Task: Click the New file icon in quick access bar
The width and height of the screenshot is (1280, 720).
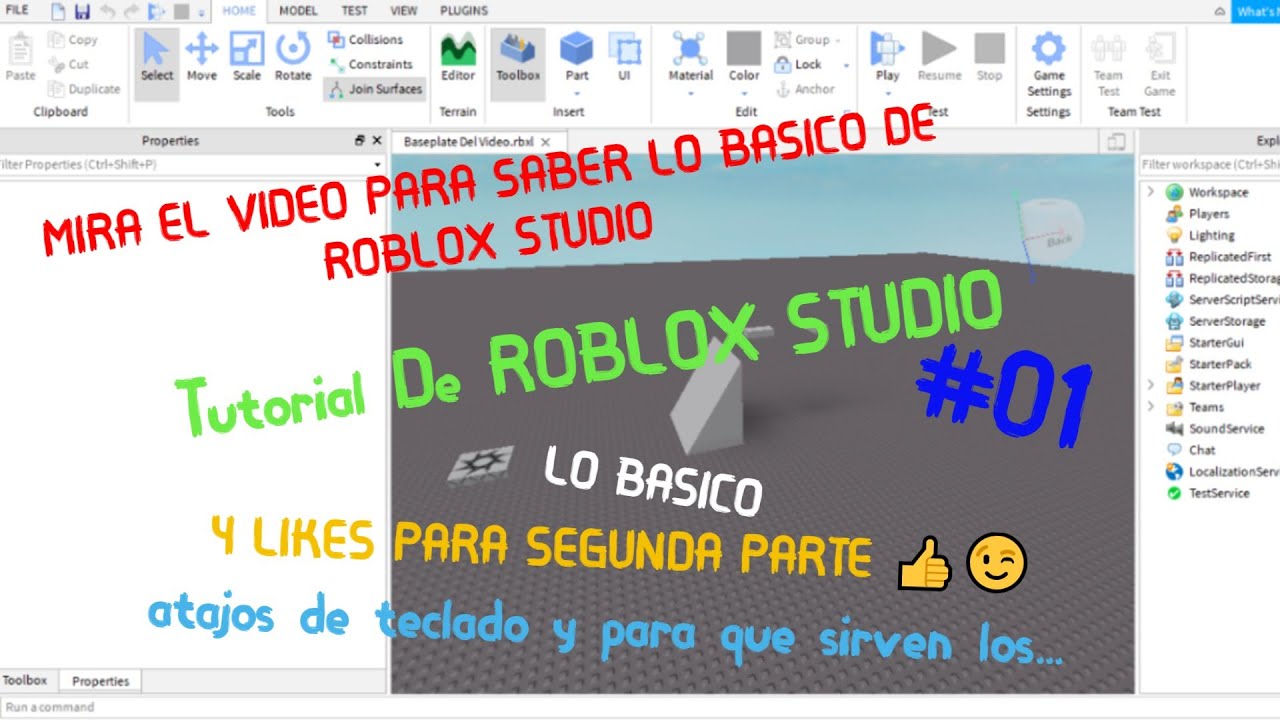Action: click(x=59, y=12)
